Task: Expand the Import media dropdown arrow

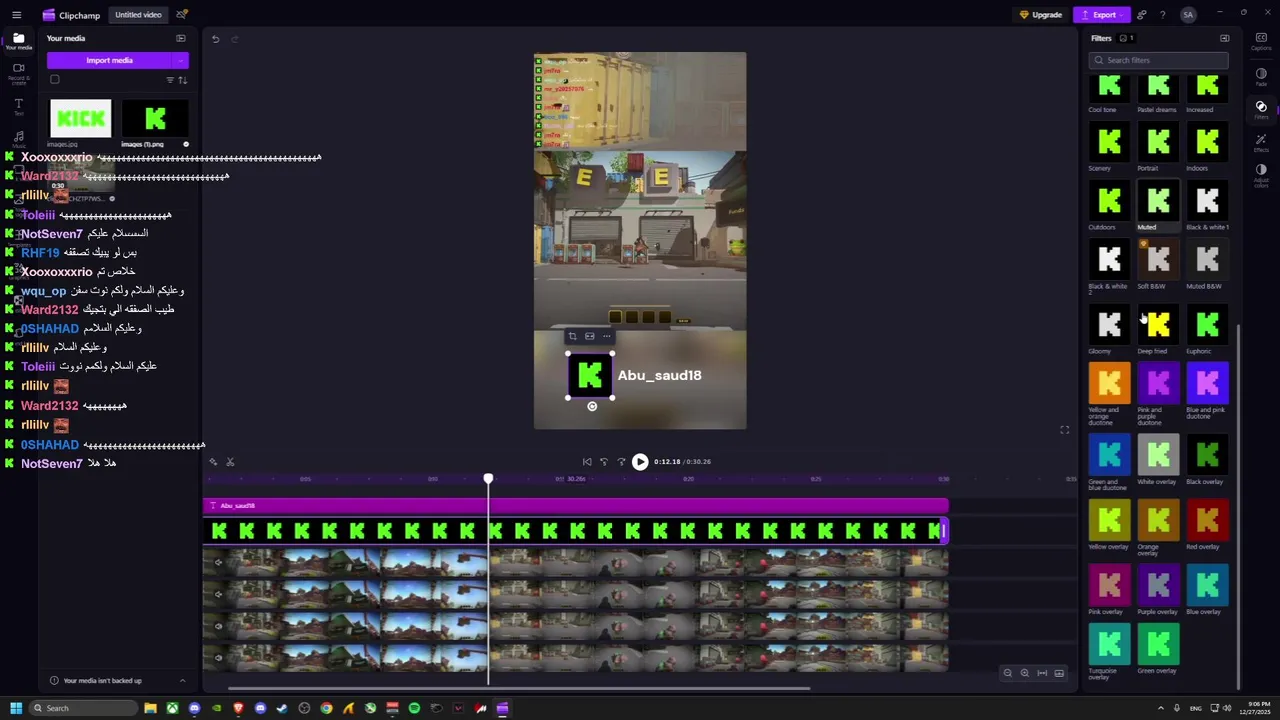Action: [x=181, y=60]
